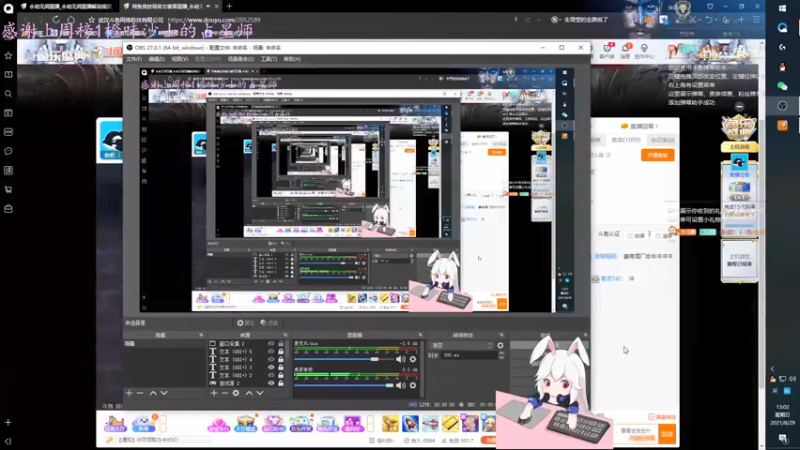Click the browser search sidebar icon

(x=8, y=94)
